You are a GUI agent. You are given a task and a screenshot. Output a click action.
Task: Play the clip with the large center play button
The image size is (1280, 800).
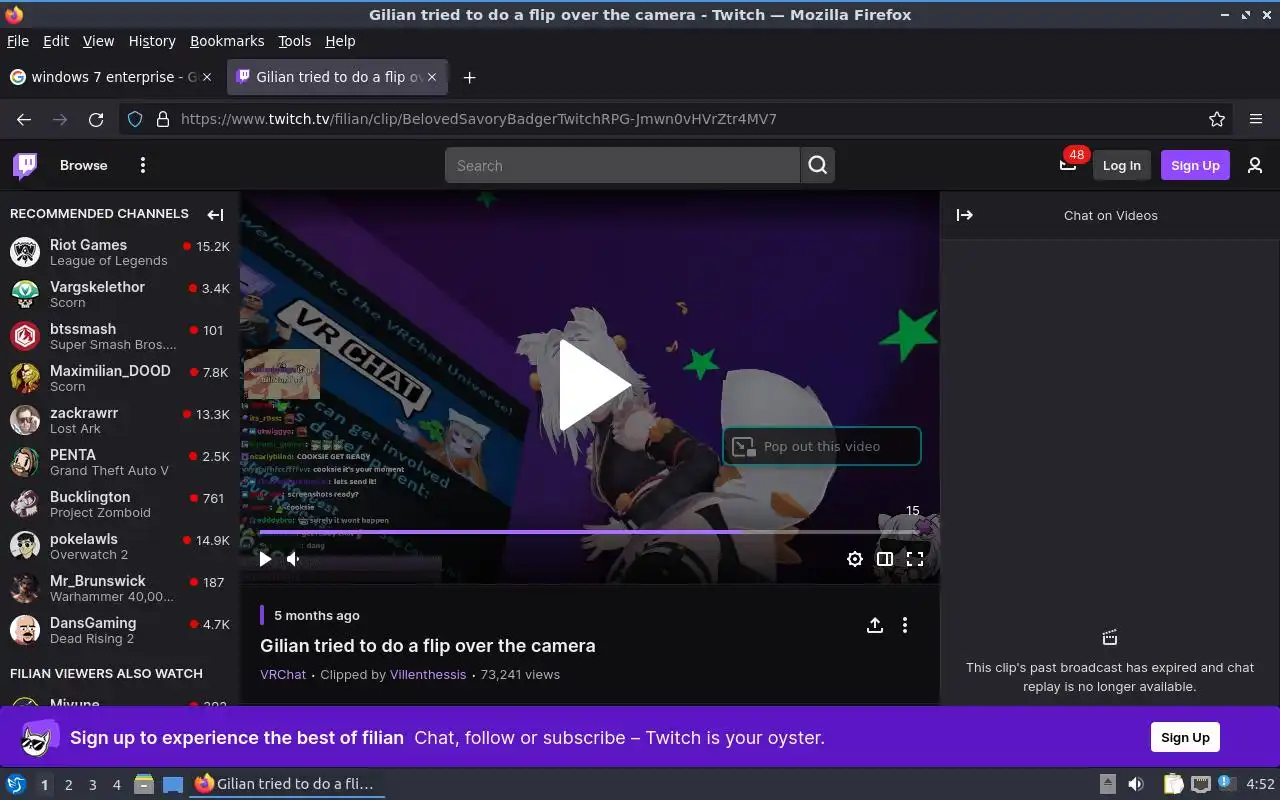[594, 386]
